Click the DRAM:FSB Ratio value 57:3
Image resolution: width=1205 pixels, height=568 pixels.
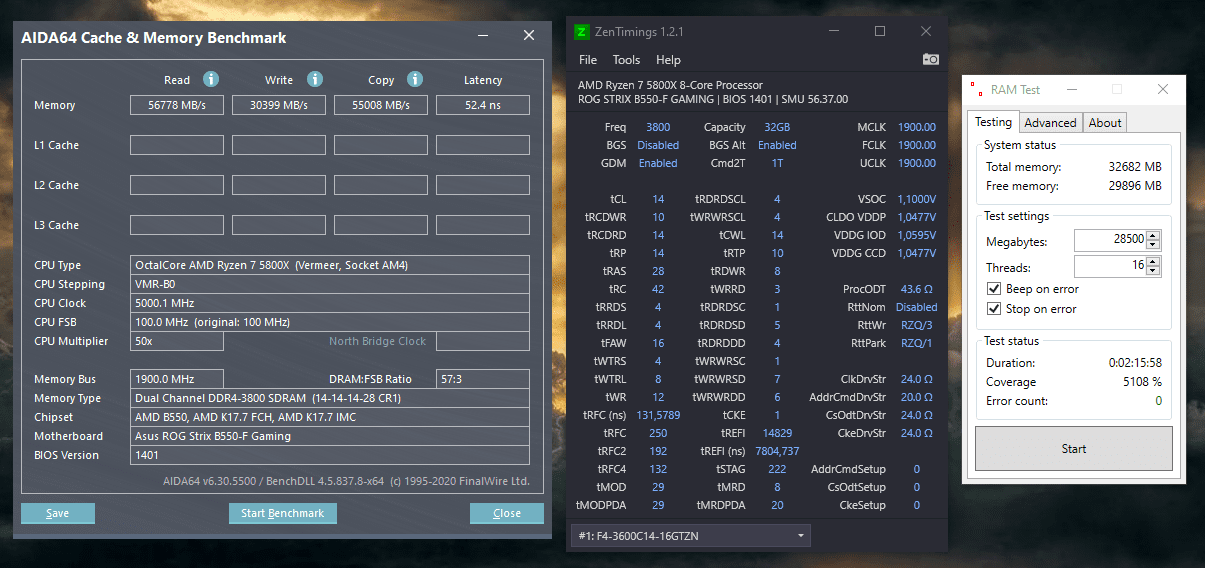tap(483, 379)
